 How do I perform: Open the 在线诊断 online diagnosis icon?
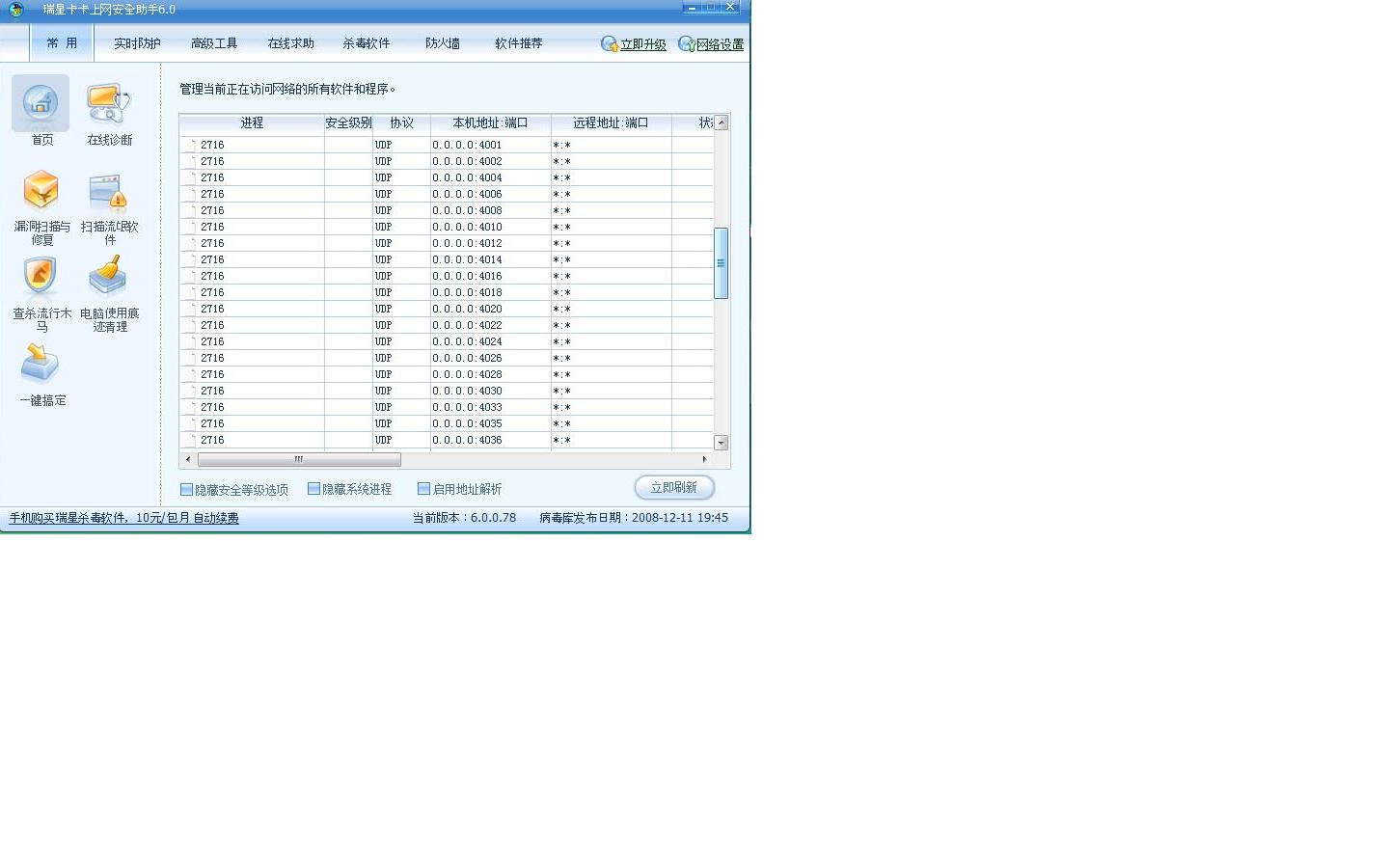click(x=108, y=103)
